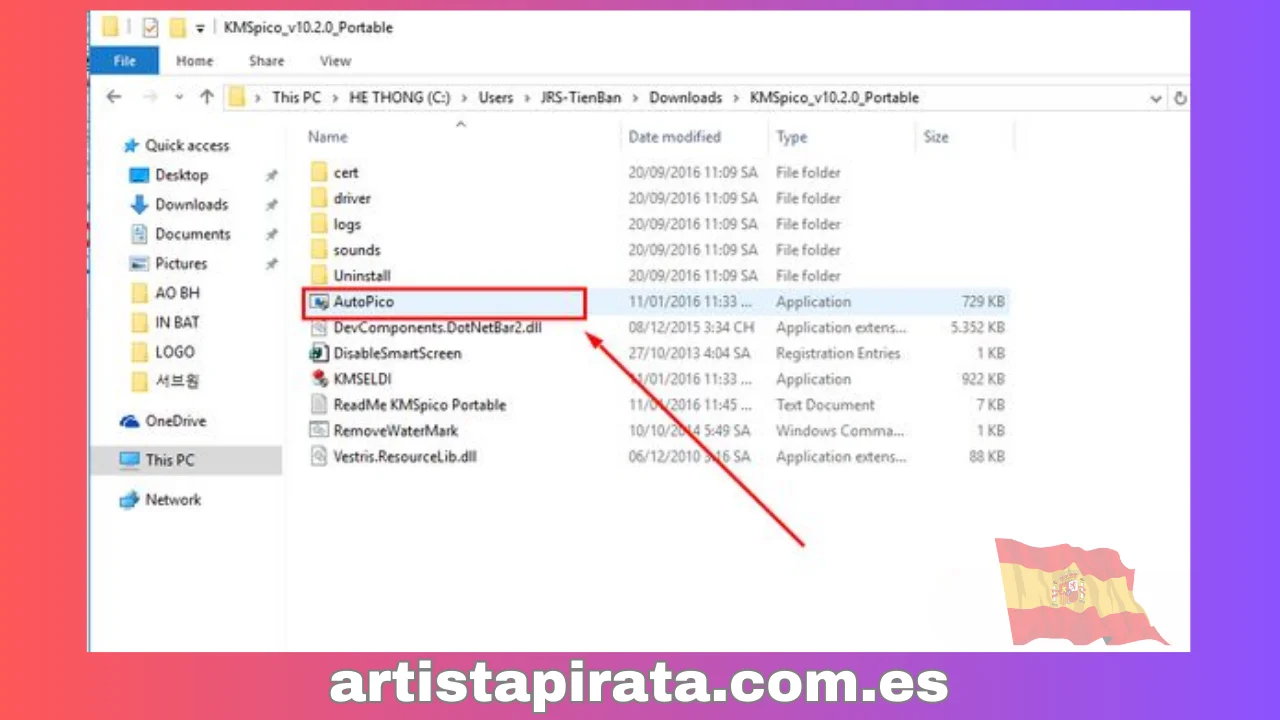Viewport: 1280px width, 720px height.
Task: Open the address bar history dropdown
Action: 1156,98
